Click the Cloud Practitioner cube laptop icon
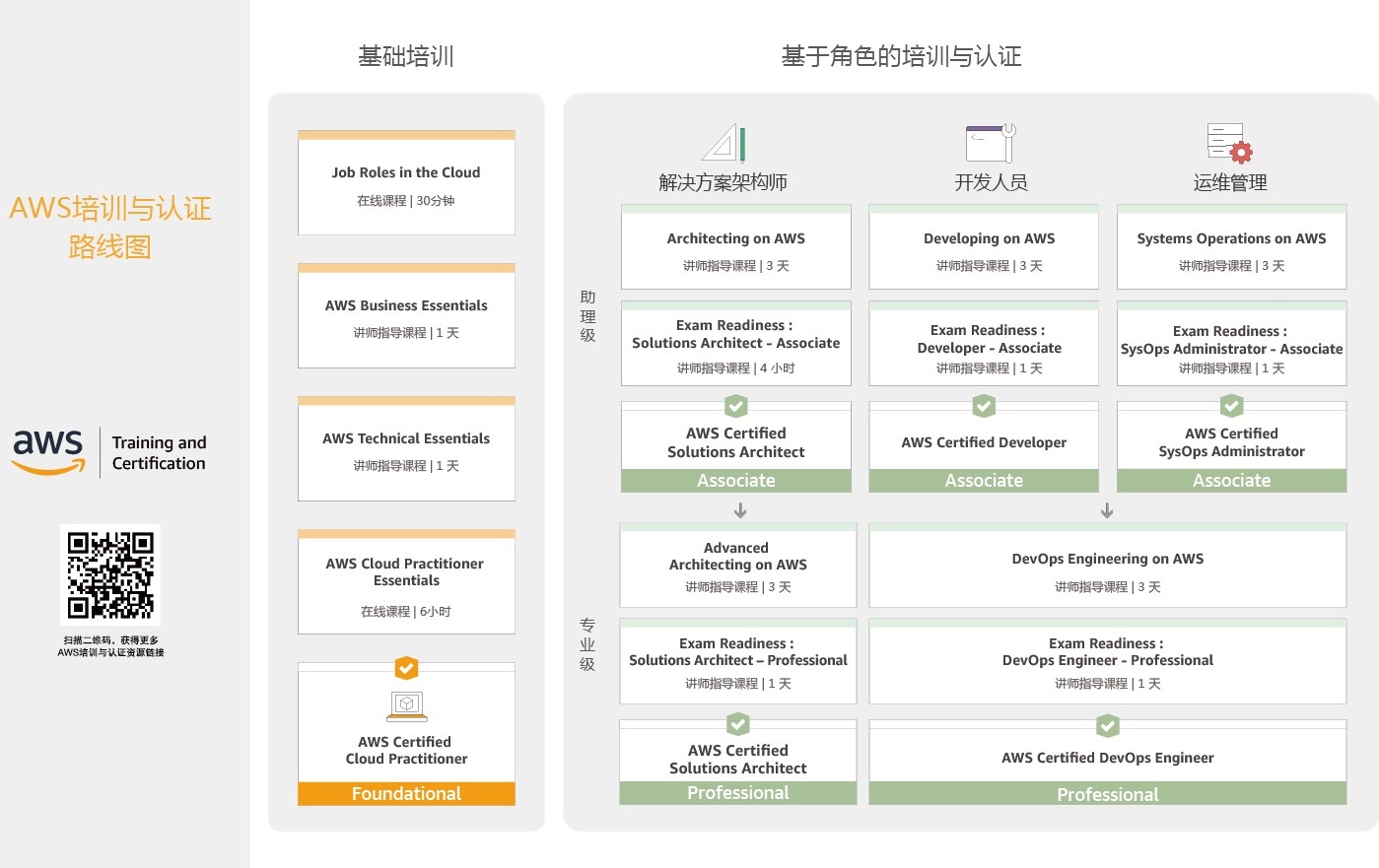This screenshot has width=1379, height=868. click(406, 706)
